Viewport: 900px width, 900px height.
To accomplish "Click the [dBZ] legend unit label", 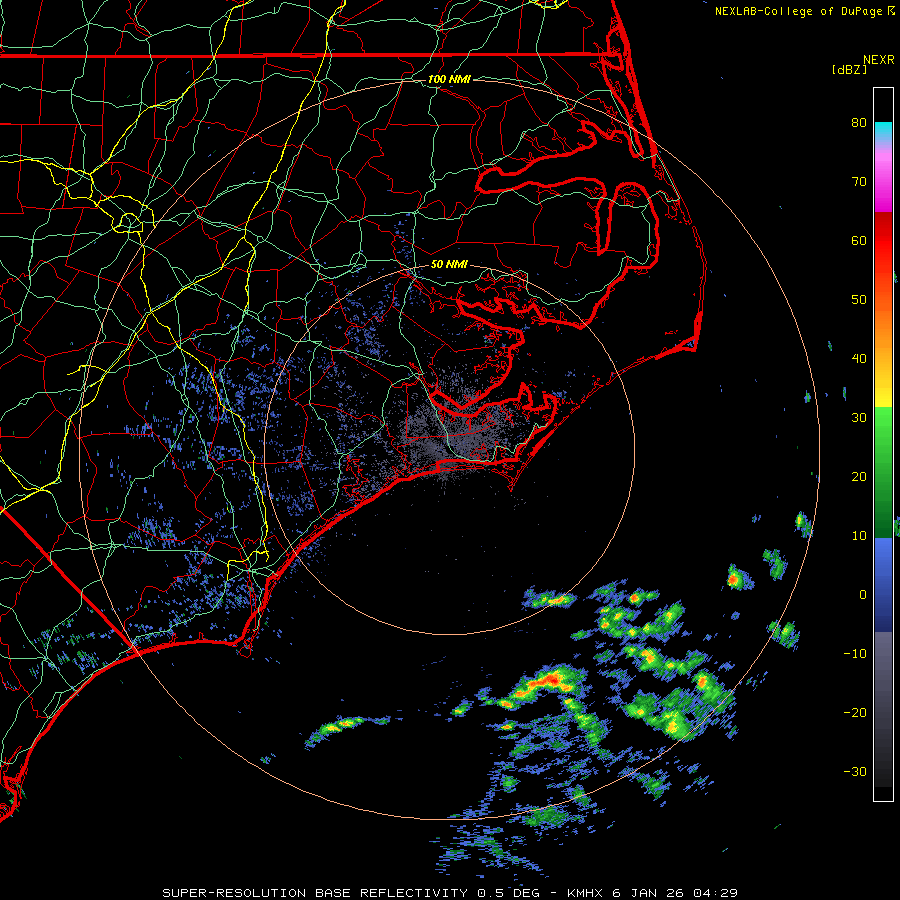I will point(849,69).
